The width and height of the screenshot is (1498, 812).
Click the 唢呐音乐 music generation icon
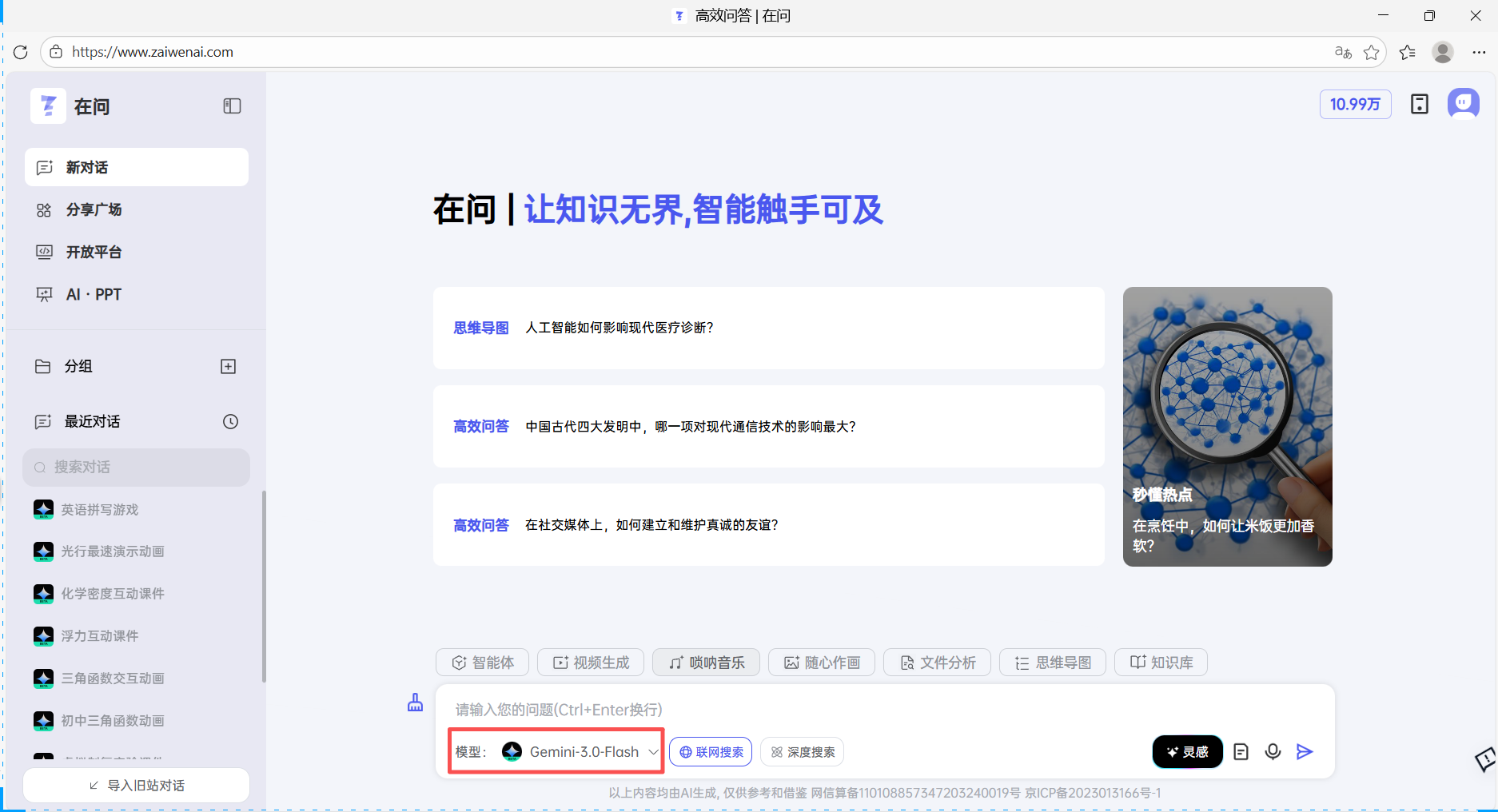tap(706, 662)
